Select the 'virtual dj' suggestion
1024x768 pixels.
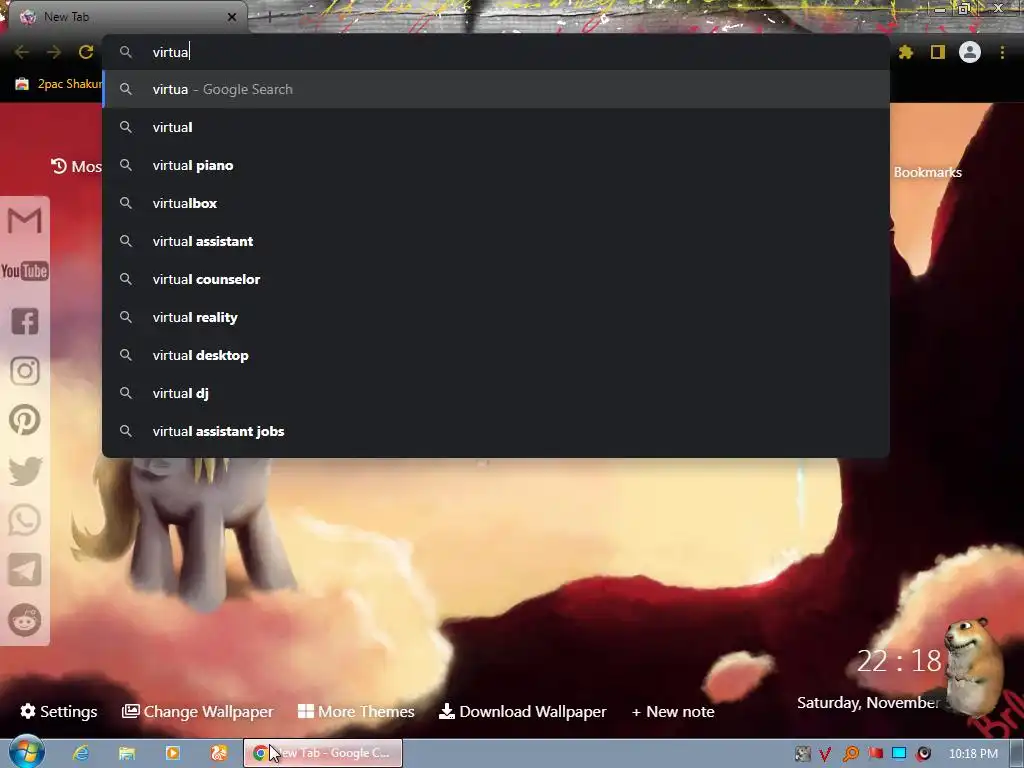click(x=496, y=393)
